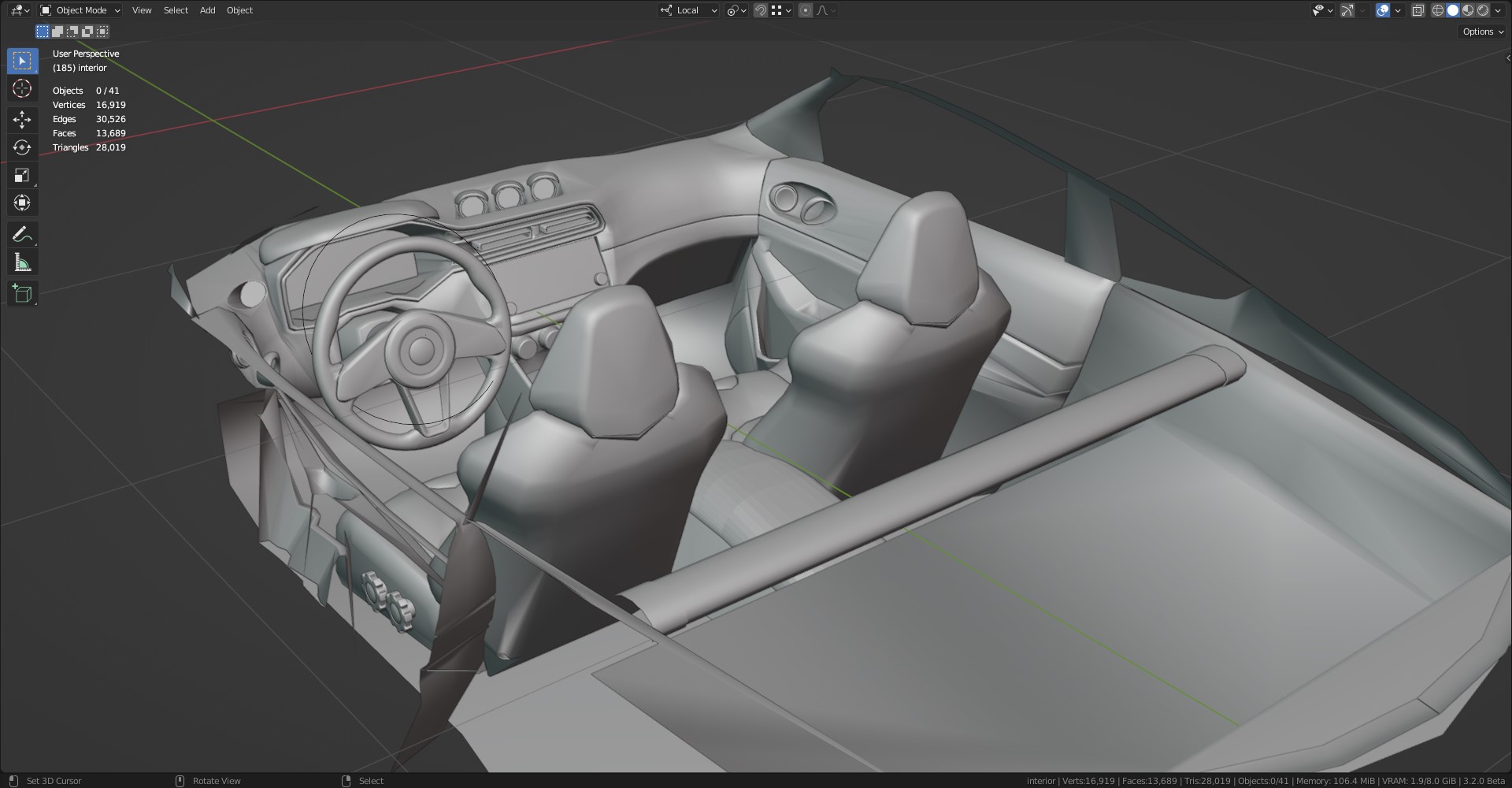Image resolution: width=1512 pixels, height=788 pixels.
Task: Click the Triangles count 28,019
Action: coord(111,147)
